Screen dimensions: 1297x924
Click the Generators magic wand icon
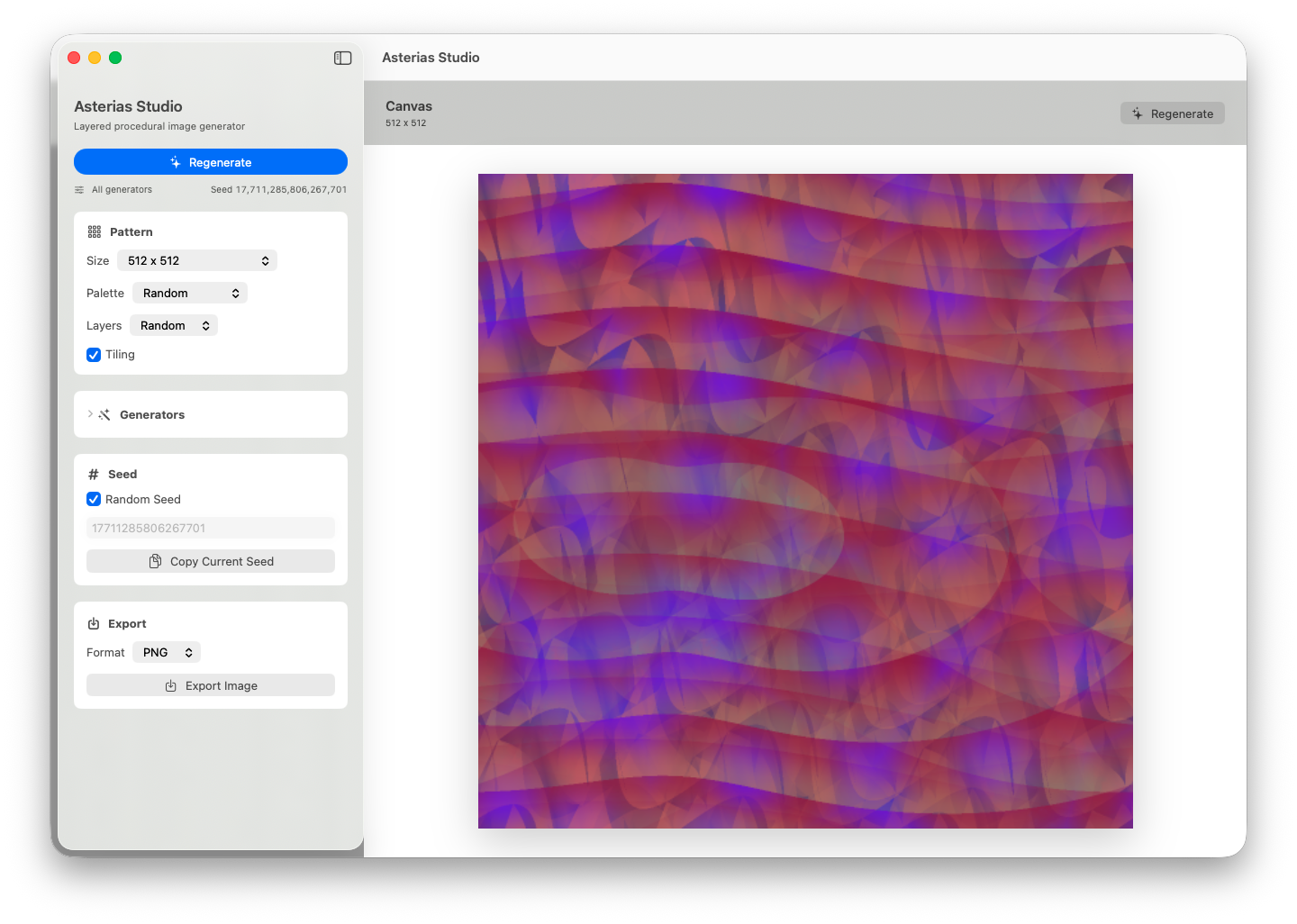pos(104,414)
